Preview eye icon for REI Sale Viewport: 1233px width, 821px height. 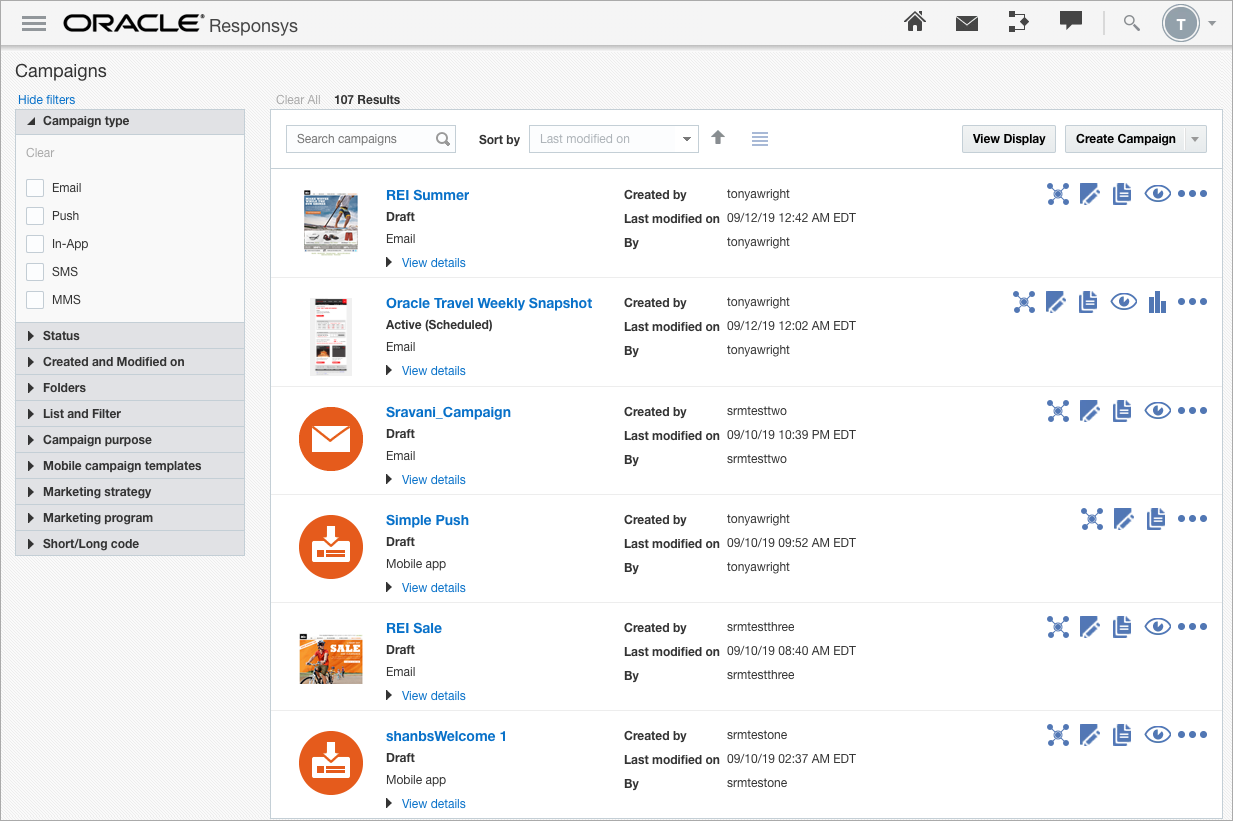click(1157, 626)
